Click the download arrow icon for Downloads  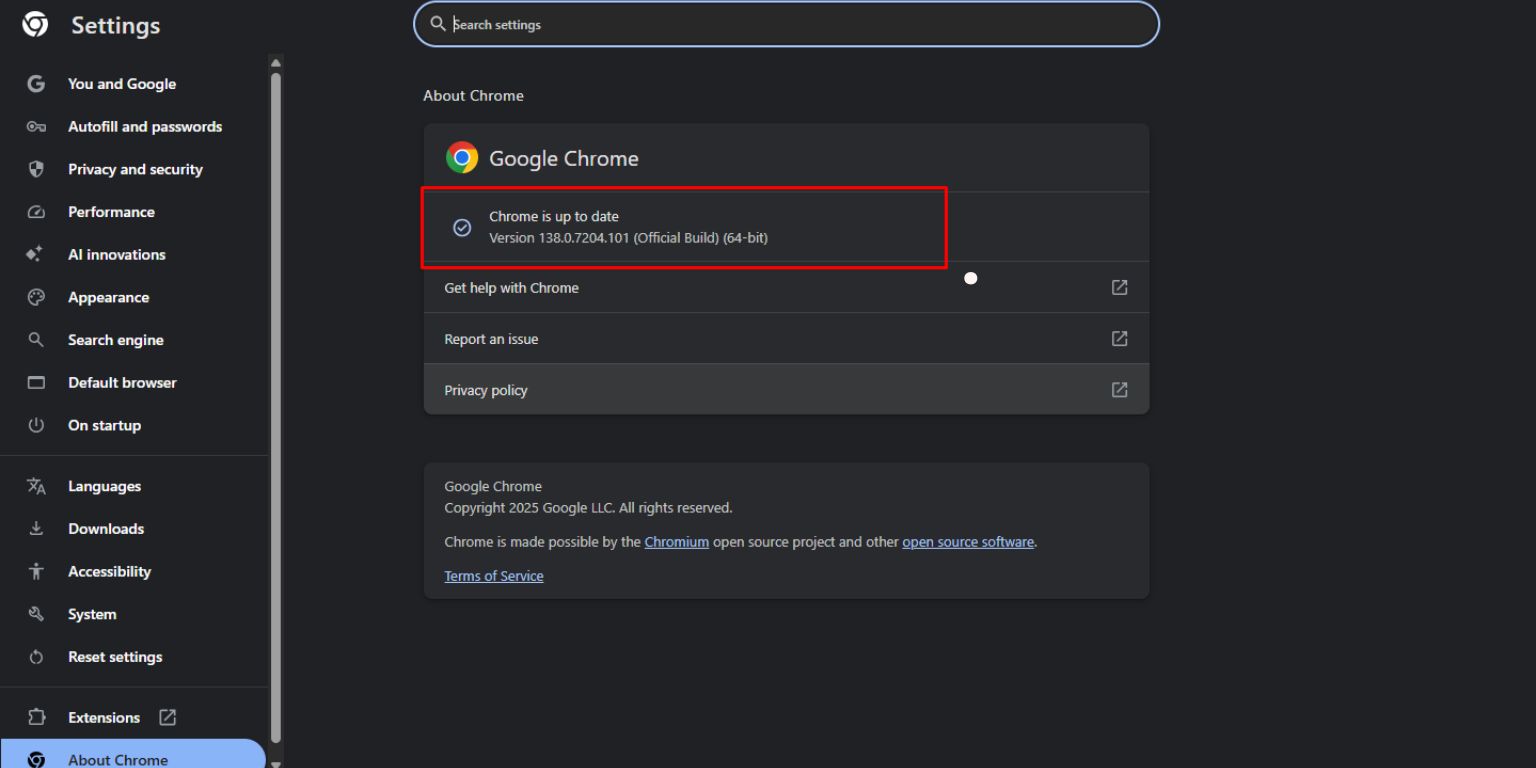36,529
